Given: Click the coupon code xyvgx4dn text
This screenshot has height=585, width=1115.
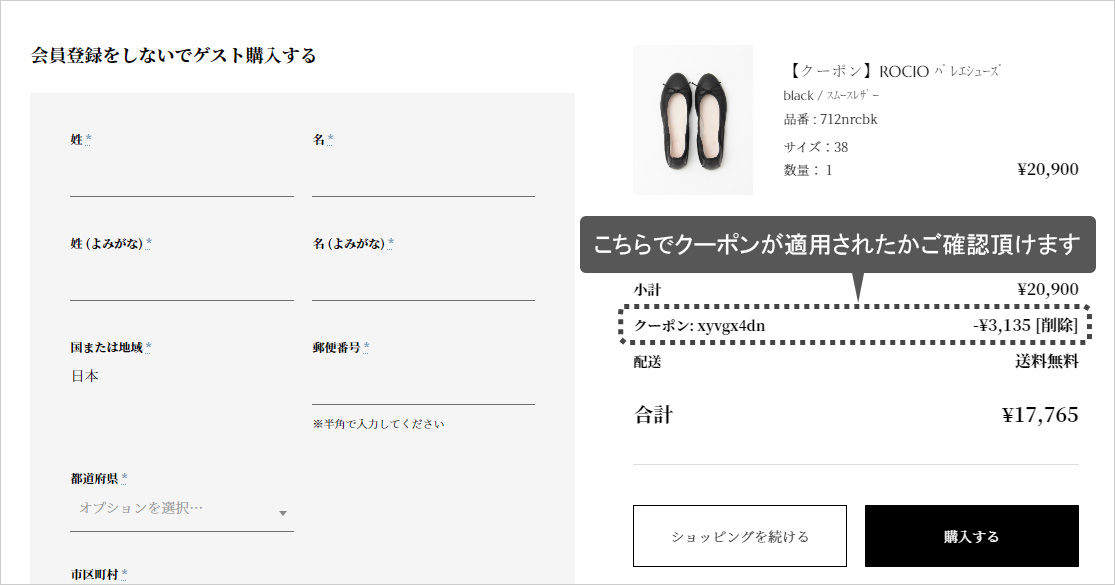Looking at the screenshot, I should pos(731,326).
